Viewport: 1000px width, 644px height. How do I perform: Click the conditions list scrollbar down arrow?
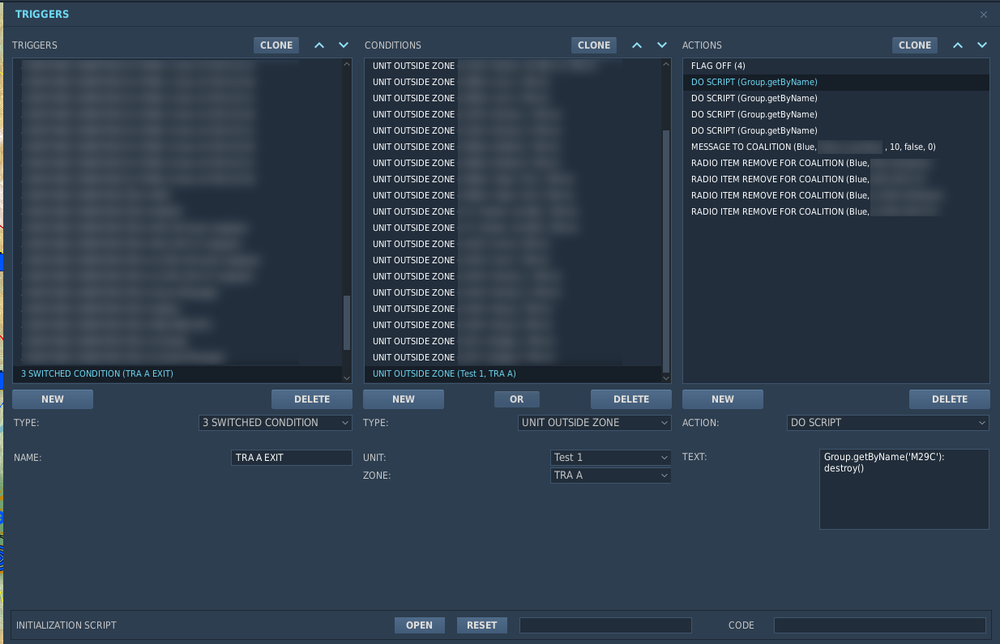667,377
